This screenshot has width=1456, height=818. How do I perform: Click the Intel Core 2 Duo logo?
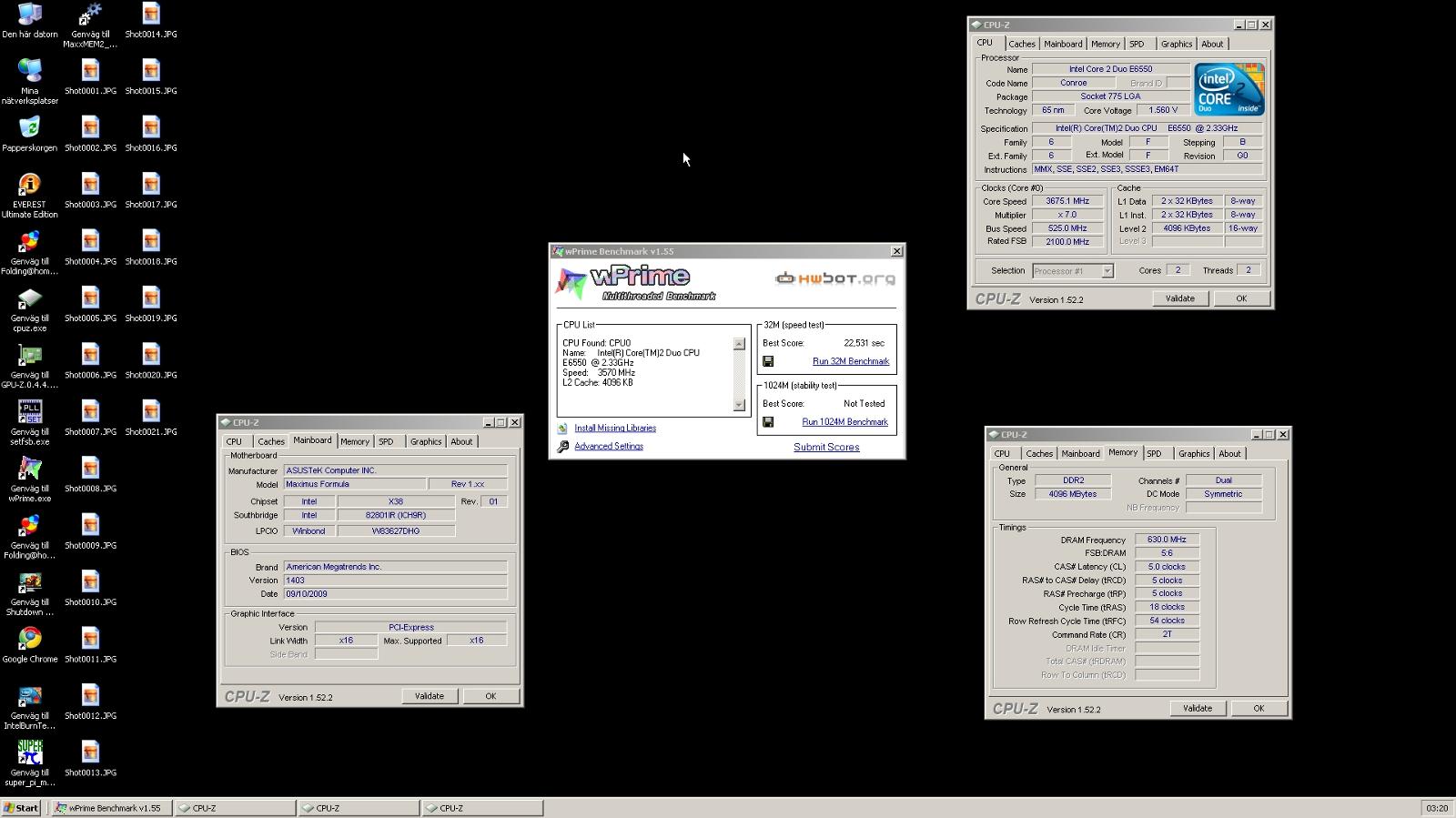[x=1228, y=89]
